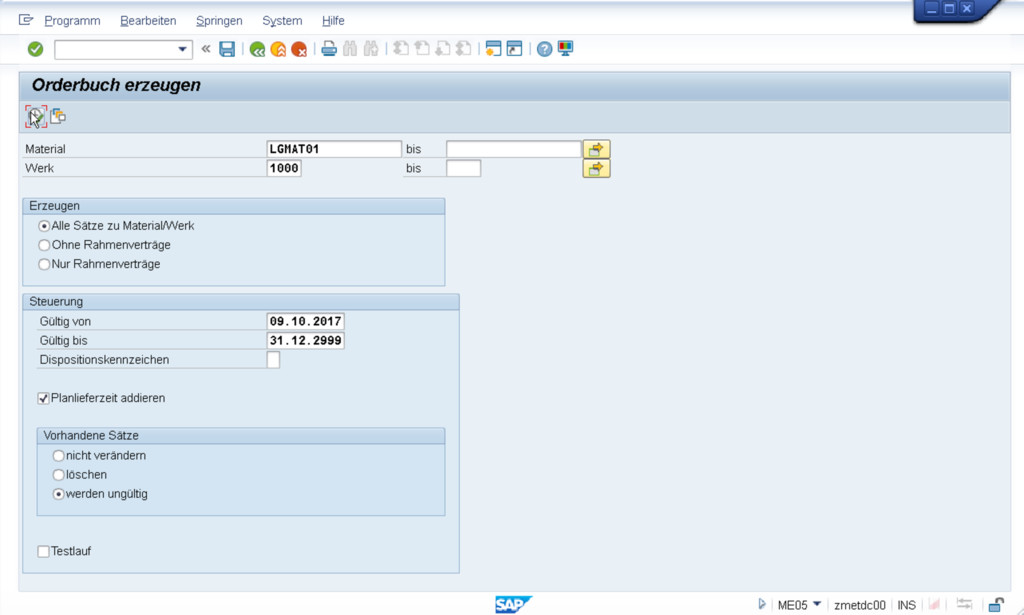The image size is (1024, 615).
Task: Open the Programm menu
Action: pyautogui.click(x=72, y=21)
